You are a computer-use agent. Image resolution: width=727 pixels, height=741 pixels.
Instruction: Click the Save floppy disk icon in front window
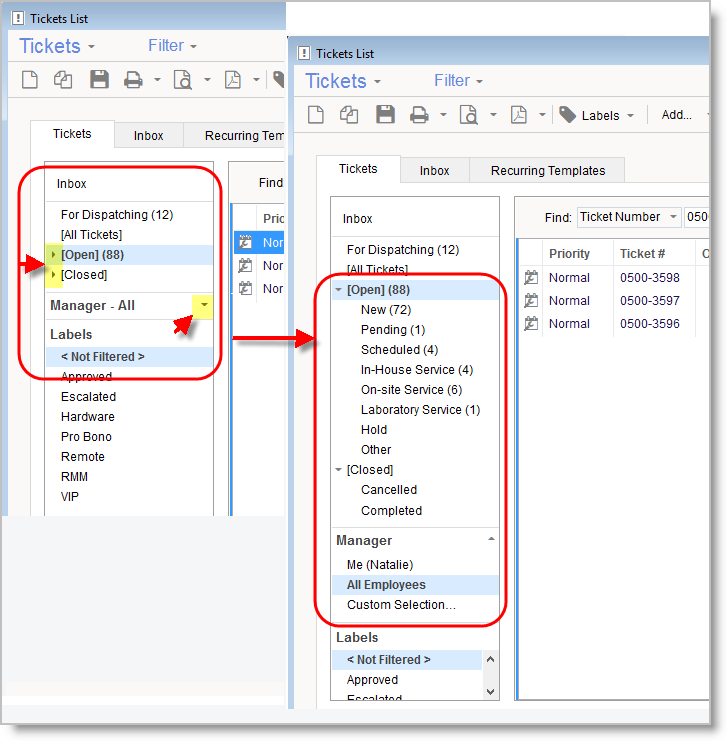pyautogui.click(x=385, y=115)
